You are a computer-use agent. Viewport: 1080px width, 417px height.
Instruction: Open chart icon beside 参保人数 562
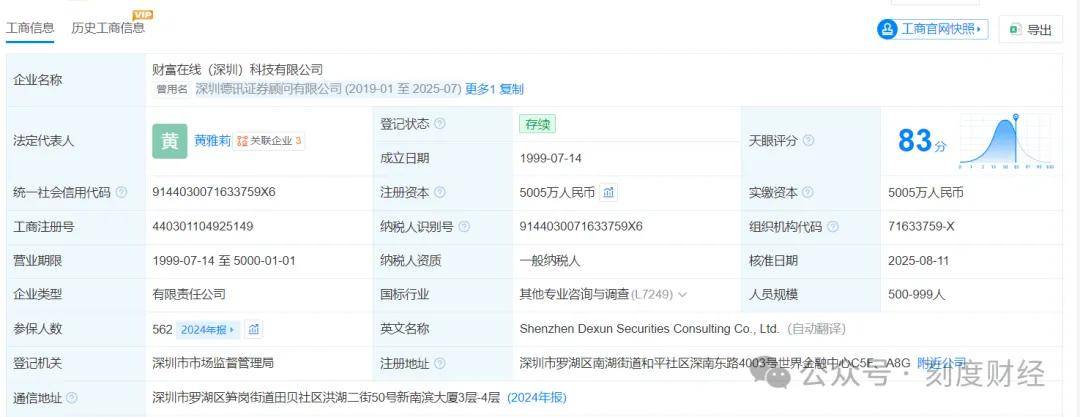point(254,329)
